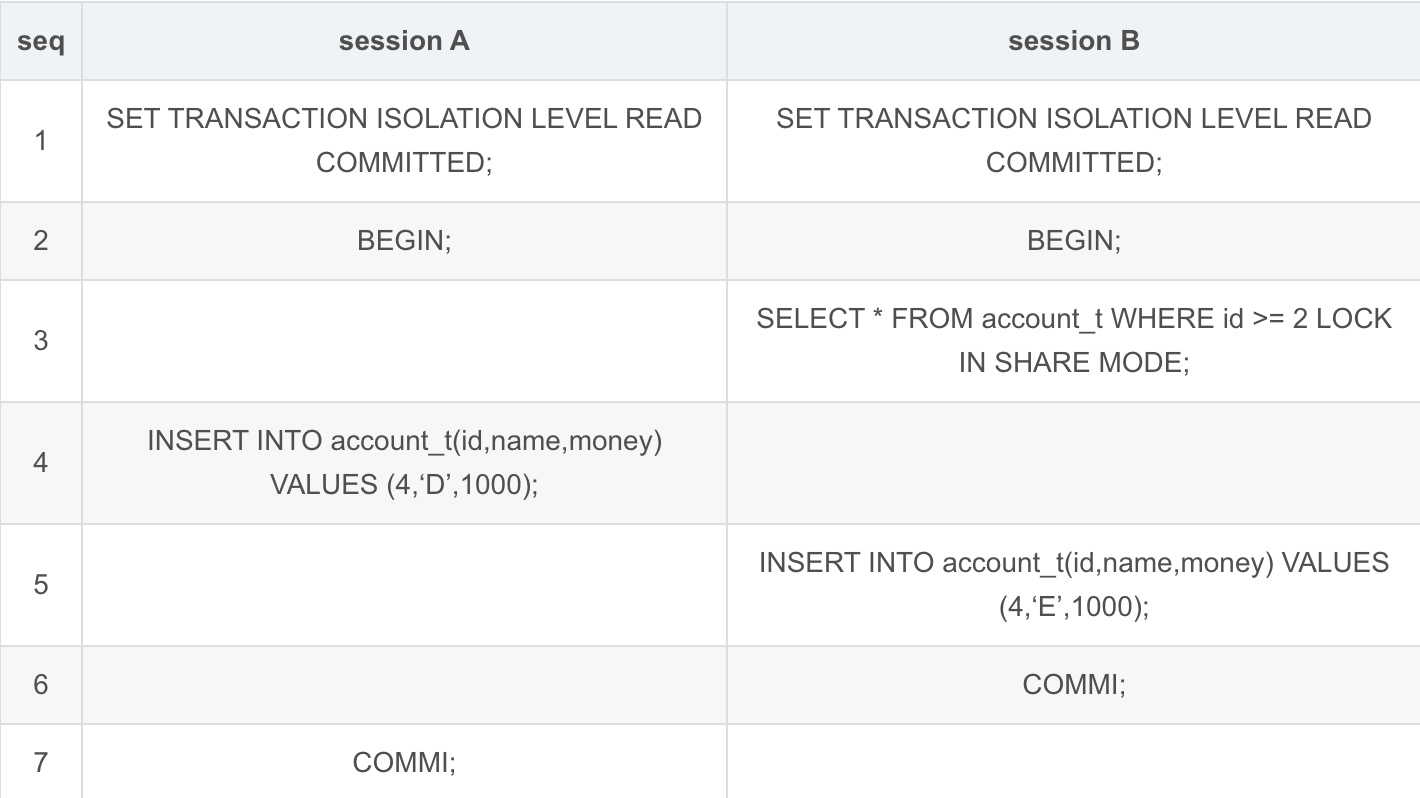Select the SELECT ... LOCK IN SHARE MODE statement
The image size is (1420, 798).
click(x=1074, y=341)
